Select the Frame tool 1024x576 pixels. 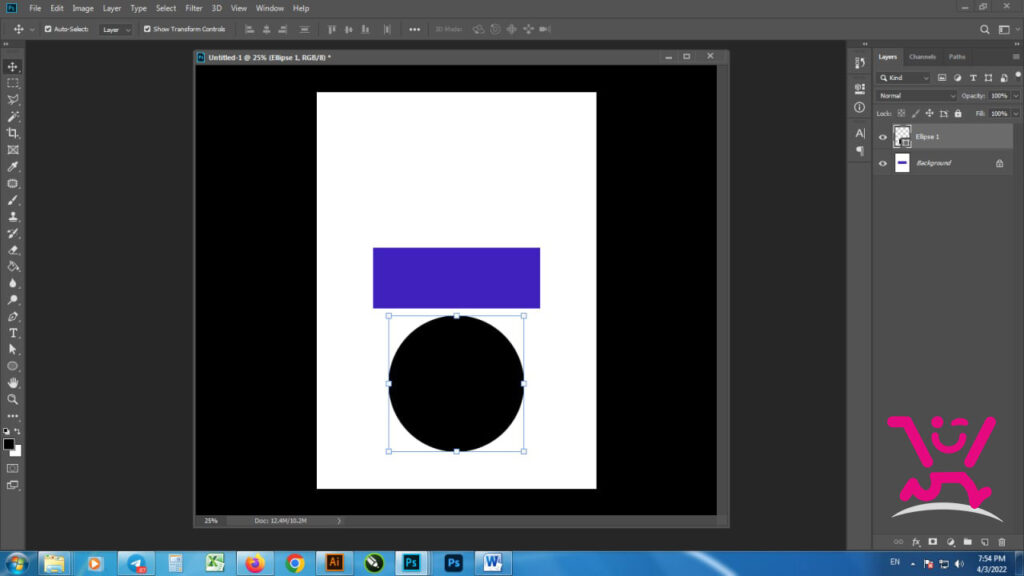coord(12,150)
